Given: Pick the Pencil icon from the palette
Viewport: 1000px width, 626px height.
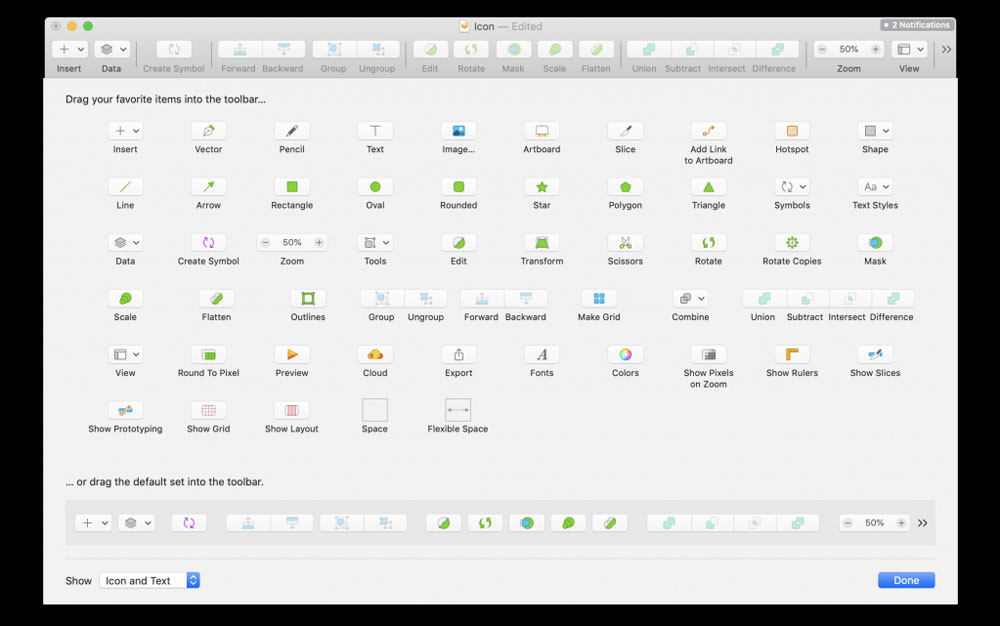Looking at the screenshot, I should point(291,131).
